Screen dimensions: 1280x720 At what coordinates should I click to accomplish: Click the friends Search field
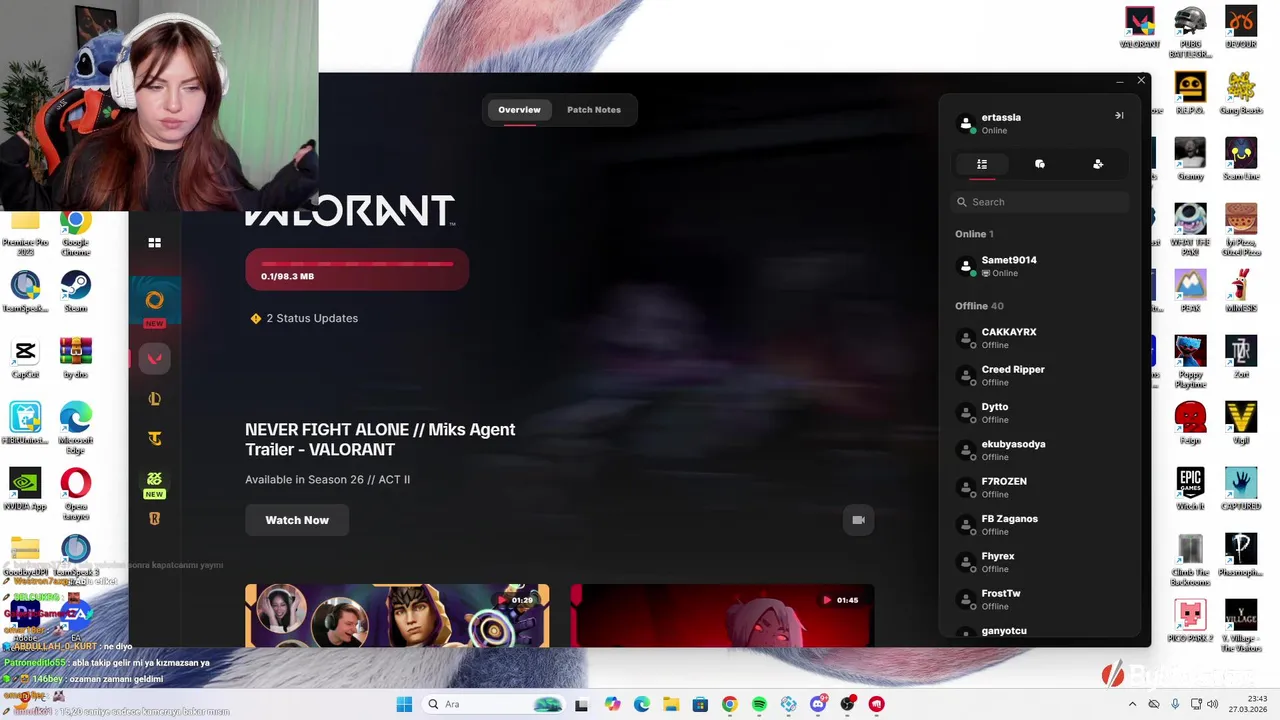click(1040, 202)
